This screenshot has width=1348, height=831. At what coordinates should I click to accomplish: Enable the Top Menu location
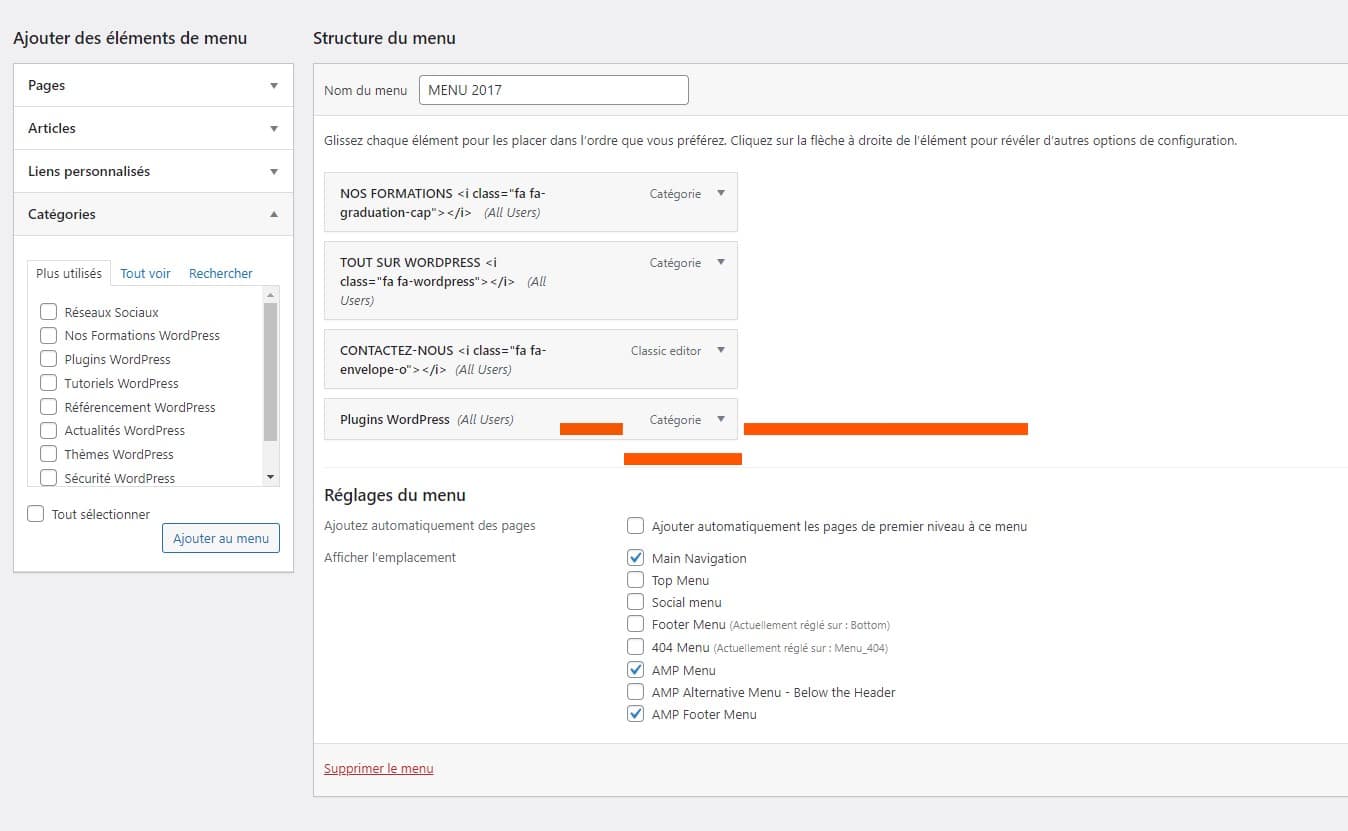(635, 580)
